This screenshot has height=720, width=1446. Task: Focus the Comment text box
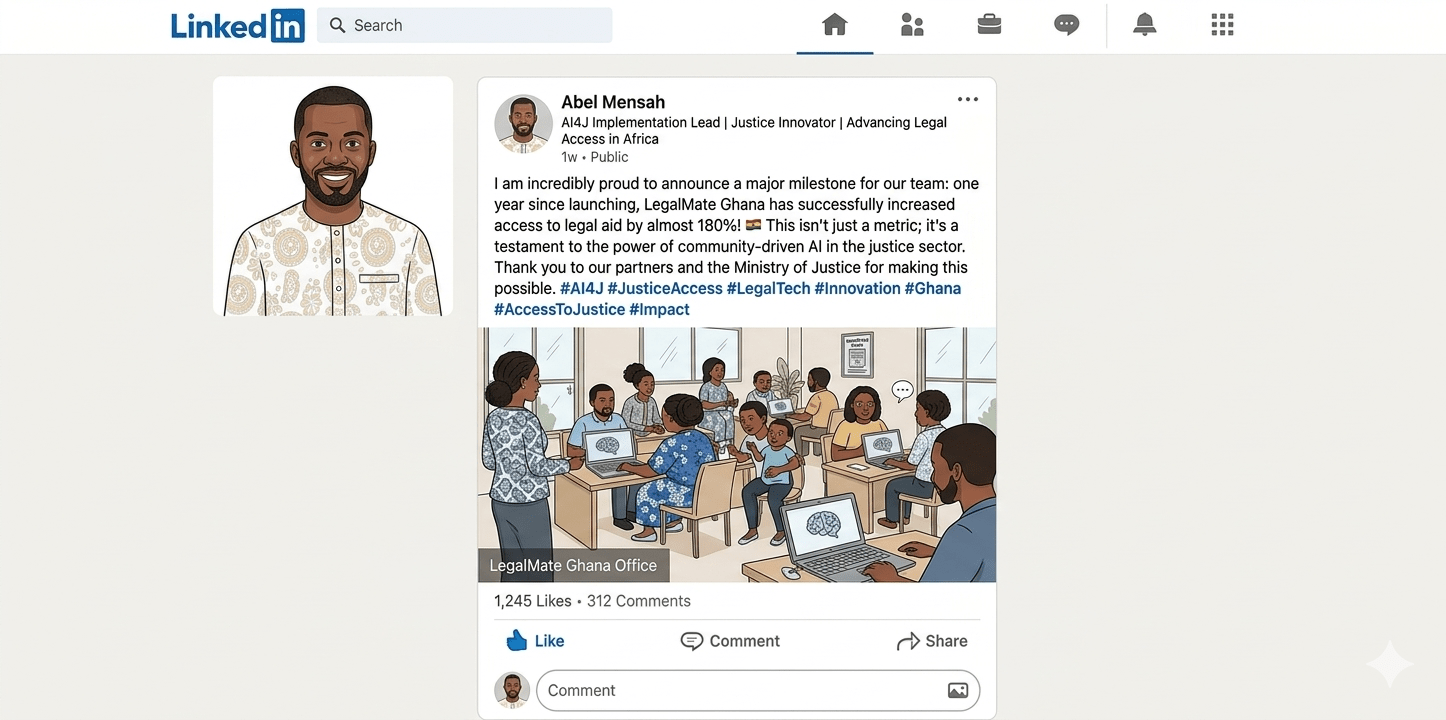(758, 691)
